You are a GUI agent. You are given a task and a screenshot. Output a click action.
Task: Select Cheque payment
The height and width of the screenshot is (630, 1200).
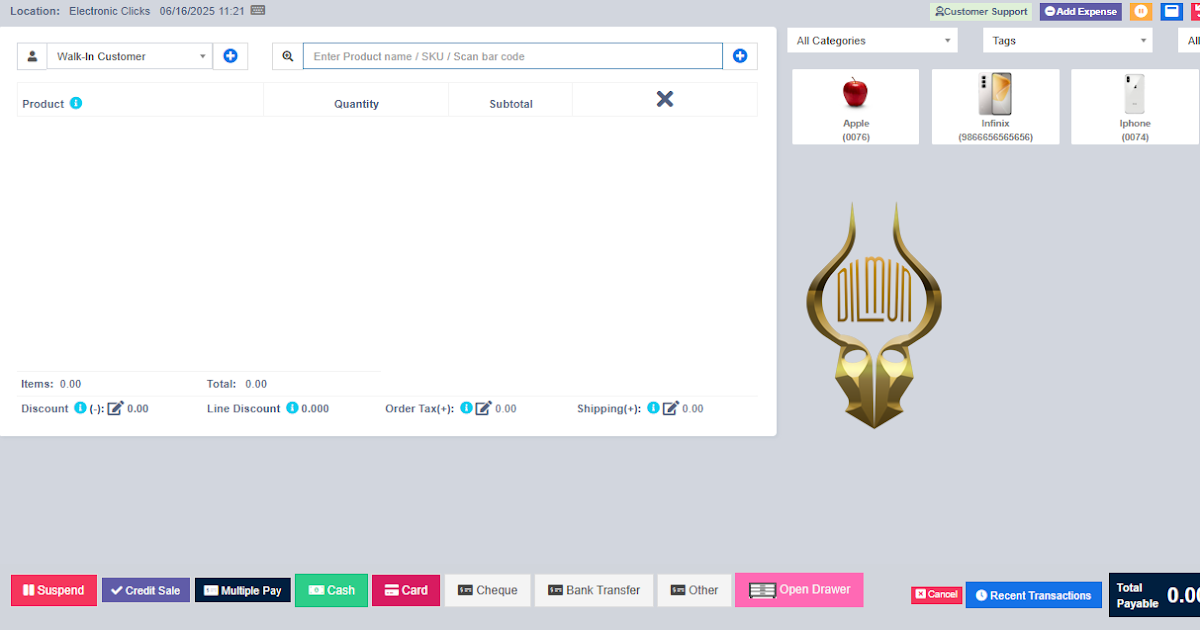pyautogui.click(x=487, y=590)
